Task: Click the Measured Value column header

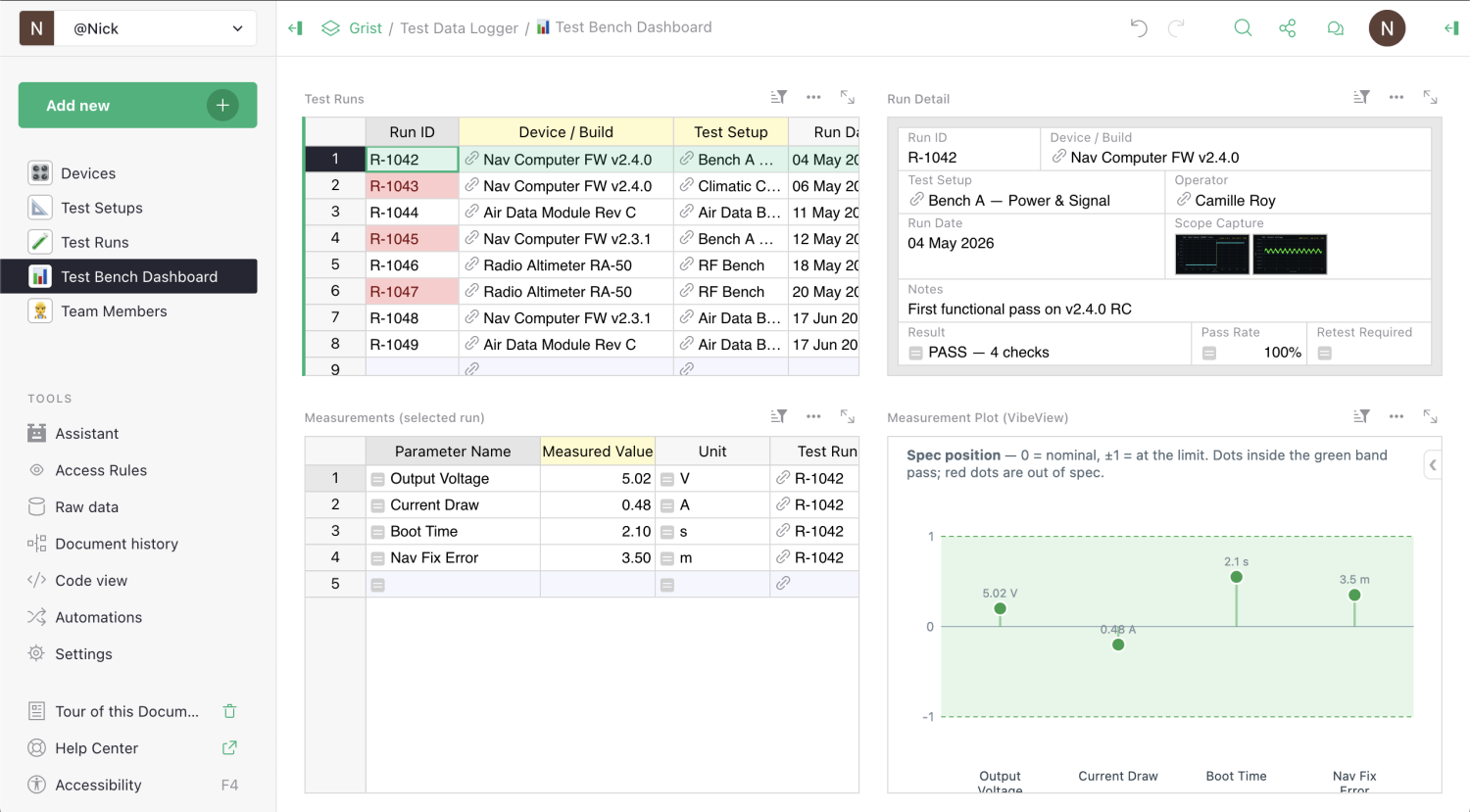Action: (x=598, y=452)
